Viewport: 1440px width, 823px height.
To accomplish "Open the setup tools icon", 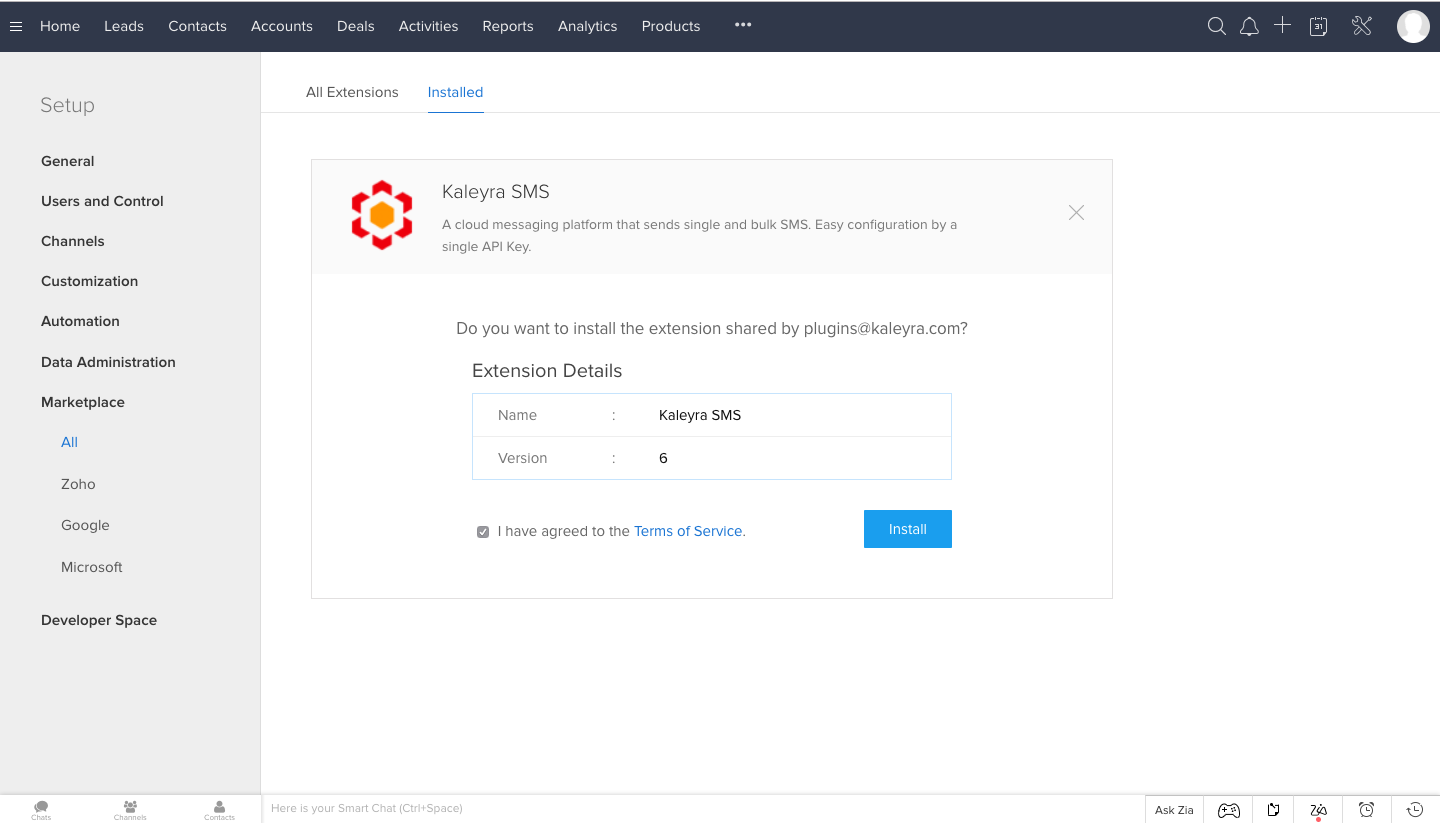I will tap(1362, 27).
